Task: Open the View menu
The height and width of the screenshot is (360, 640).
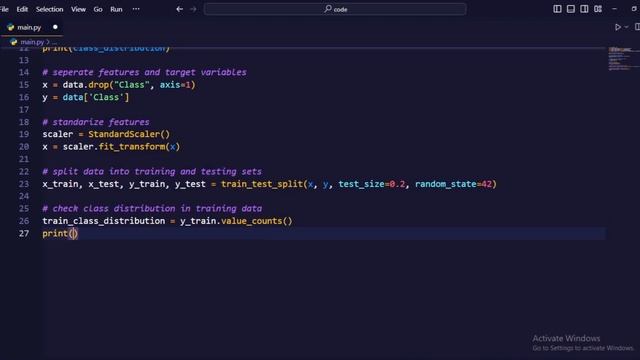Action: [78, 9]
